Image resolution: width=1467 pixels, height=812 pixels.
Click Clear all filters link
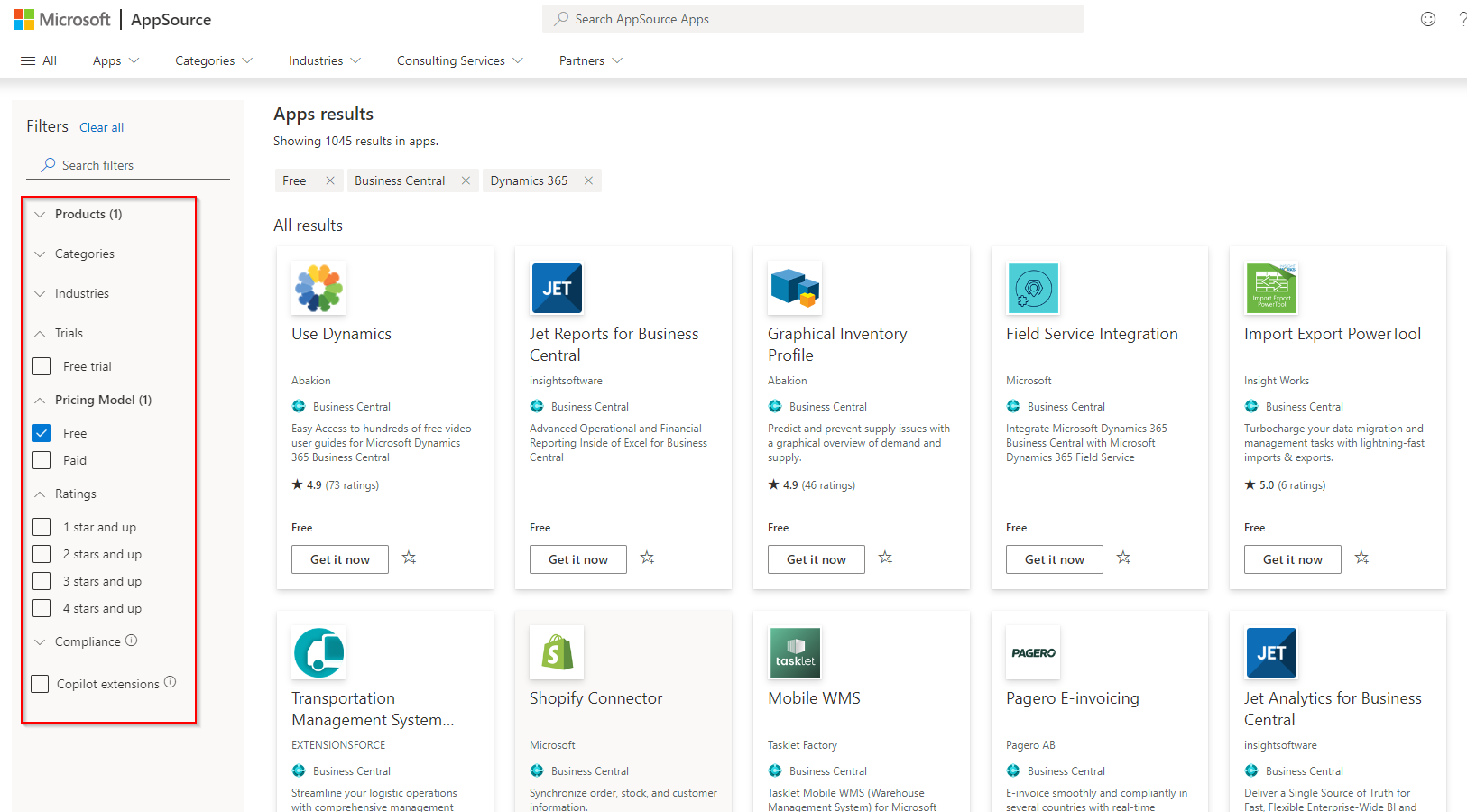102,127
